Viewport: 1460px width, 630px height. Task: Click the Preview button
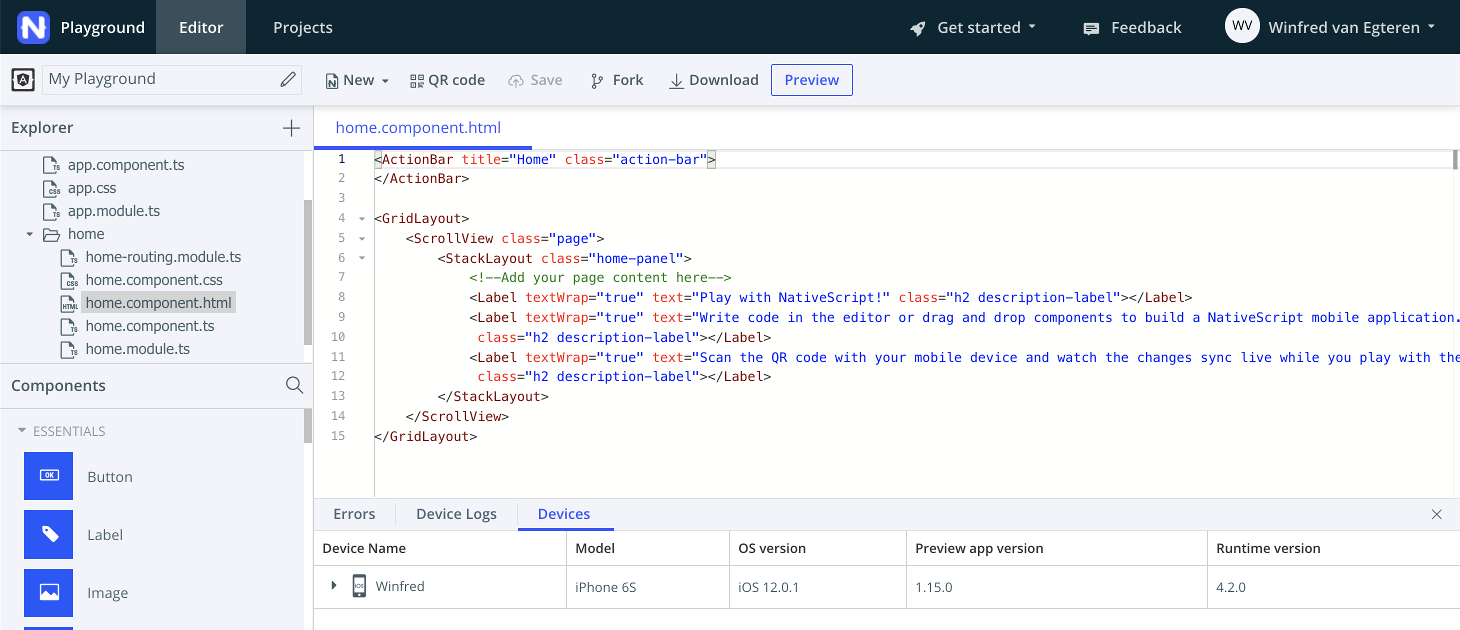811,80
